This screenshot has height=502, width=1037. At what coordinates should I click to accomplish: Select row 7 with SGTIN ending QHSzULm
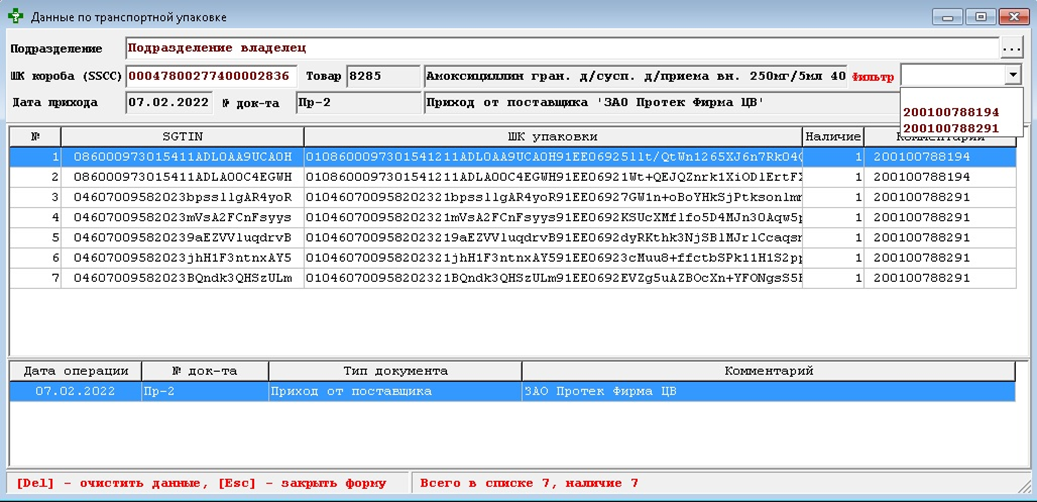pos(182,277)
